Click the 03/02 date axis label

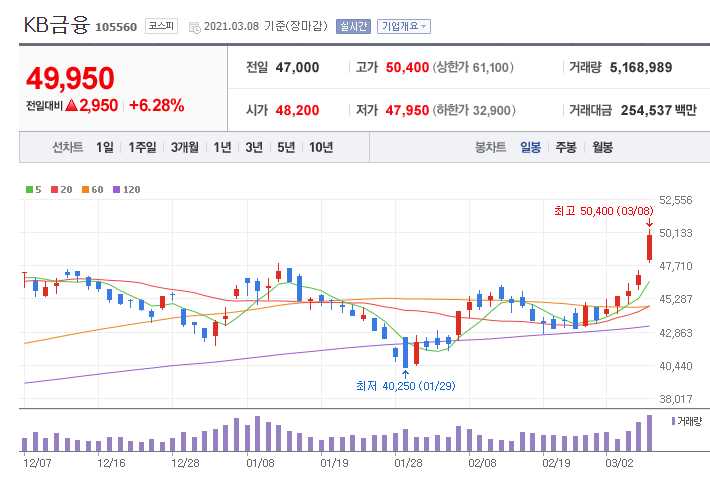tap(619, 463)
